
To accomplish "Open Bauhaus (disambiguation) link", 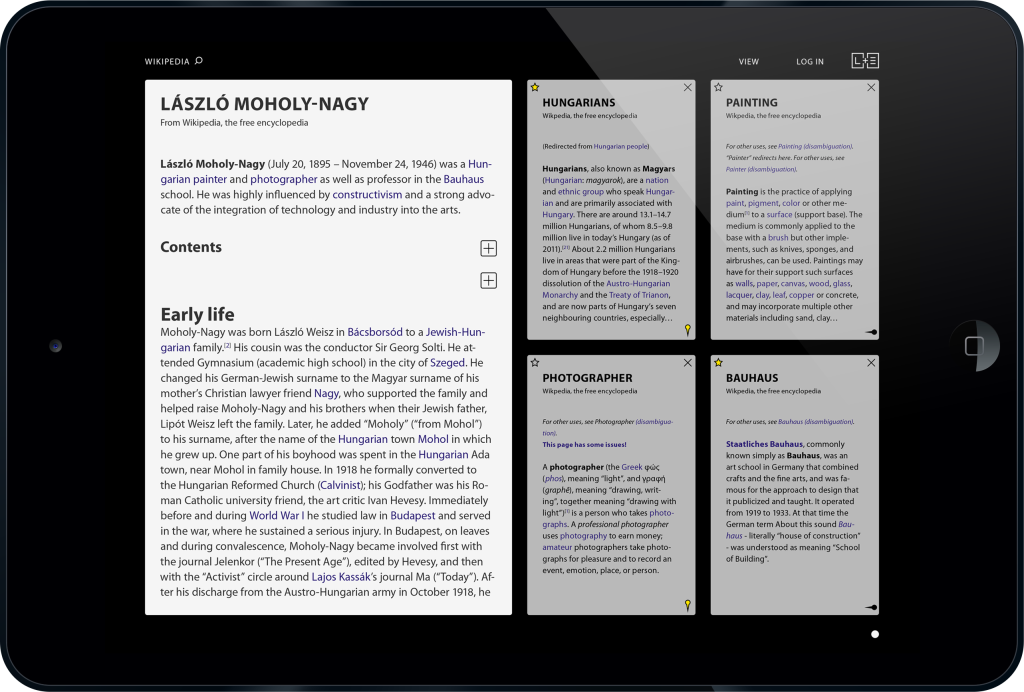I will coord(815,422).
